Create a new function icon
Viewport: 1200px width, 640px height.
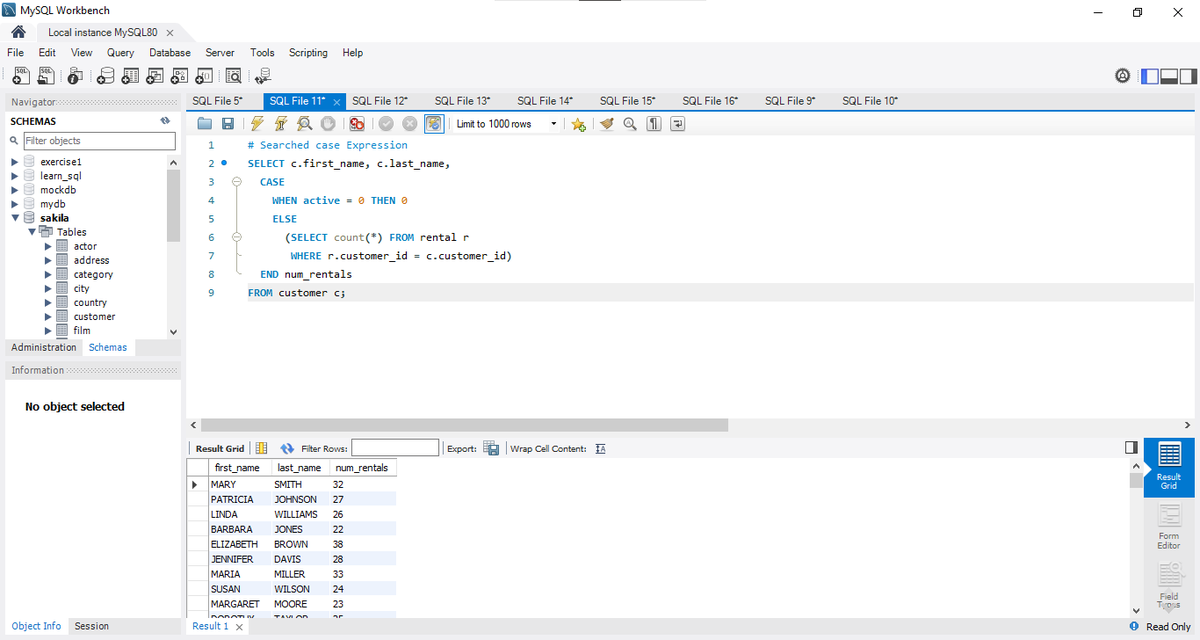(x=204, y=76)
